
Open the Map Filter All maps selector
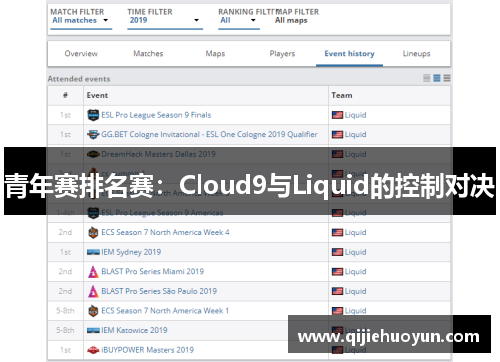pyautogui.click(x=291, y=21)
